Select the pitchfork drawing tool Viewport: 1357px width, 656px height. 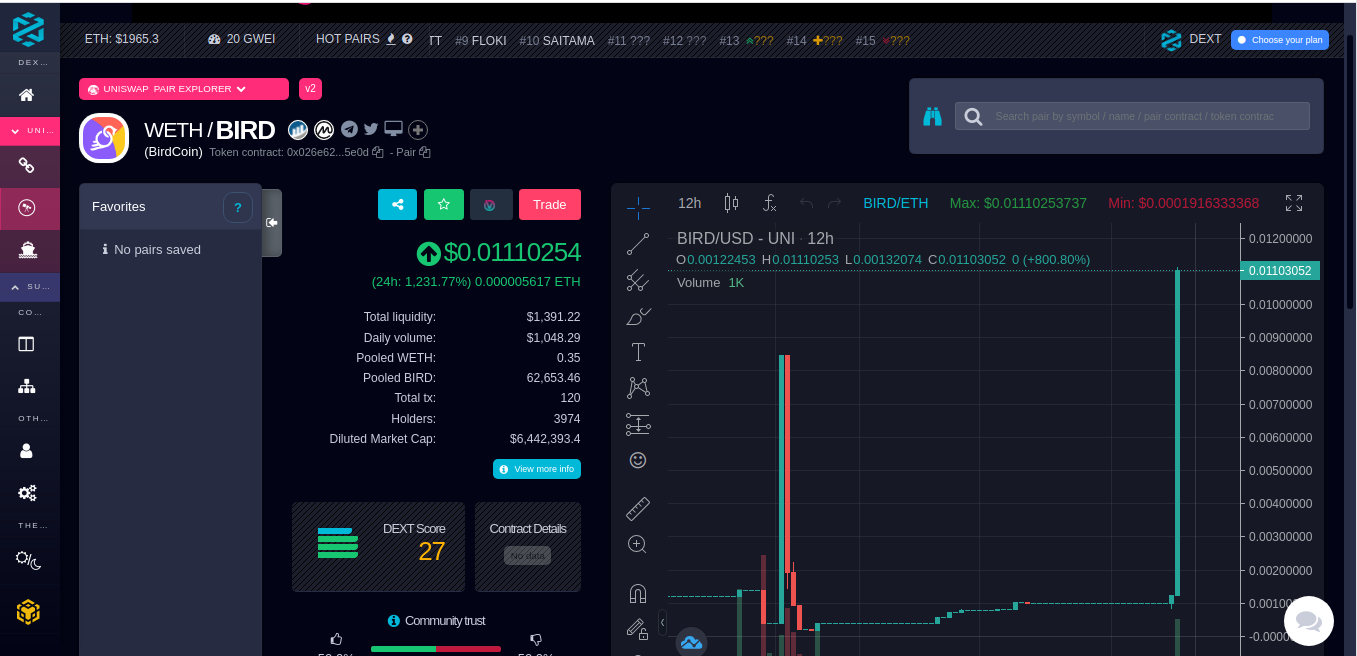[638, 280]
